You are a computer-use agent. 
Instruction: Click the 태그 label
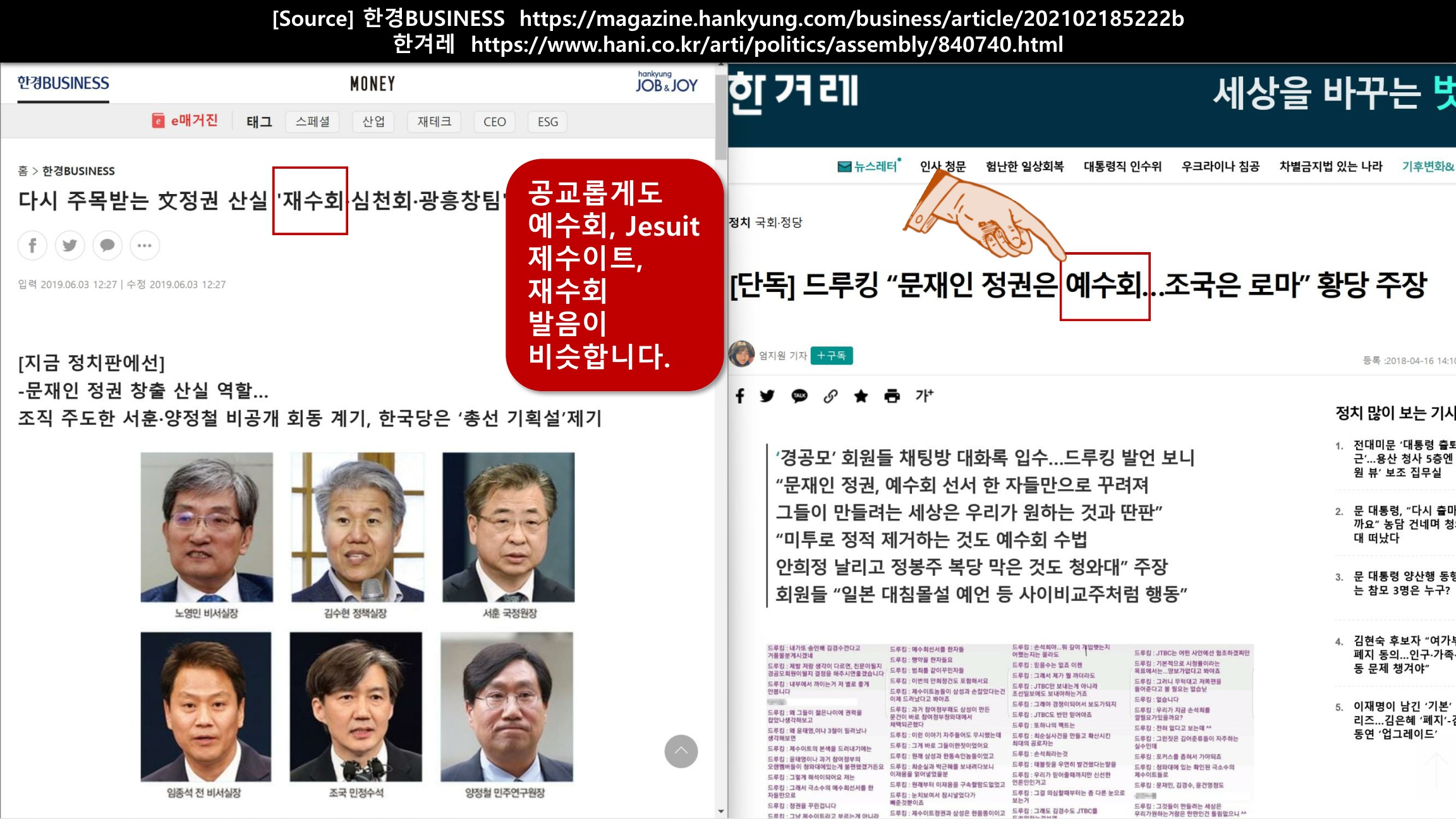click(259, 122)
